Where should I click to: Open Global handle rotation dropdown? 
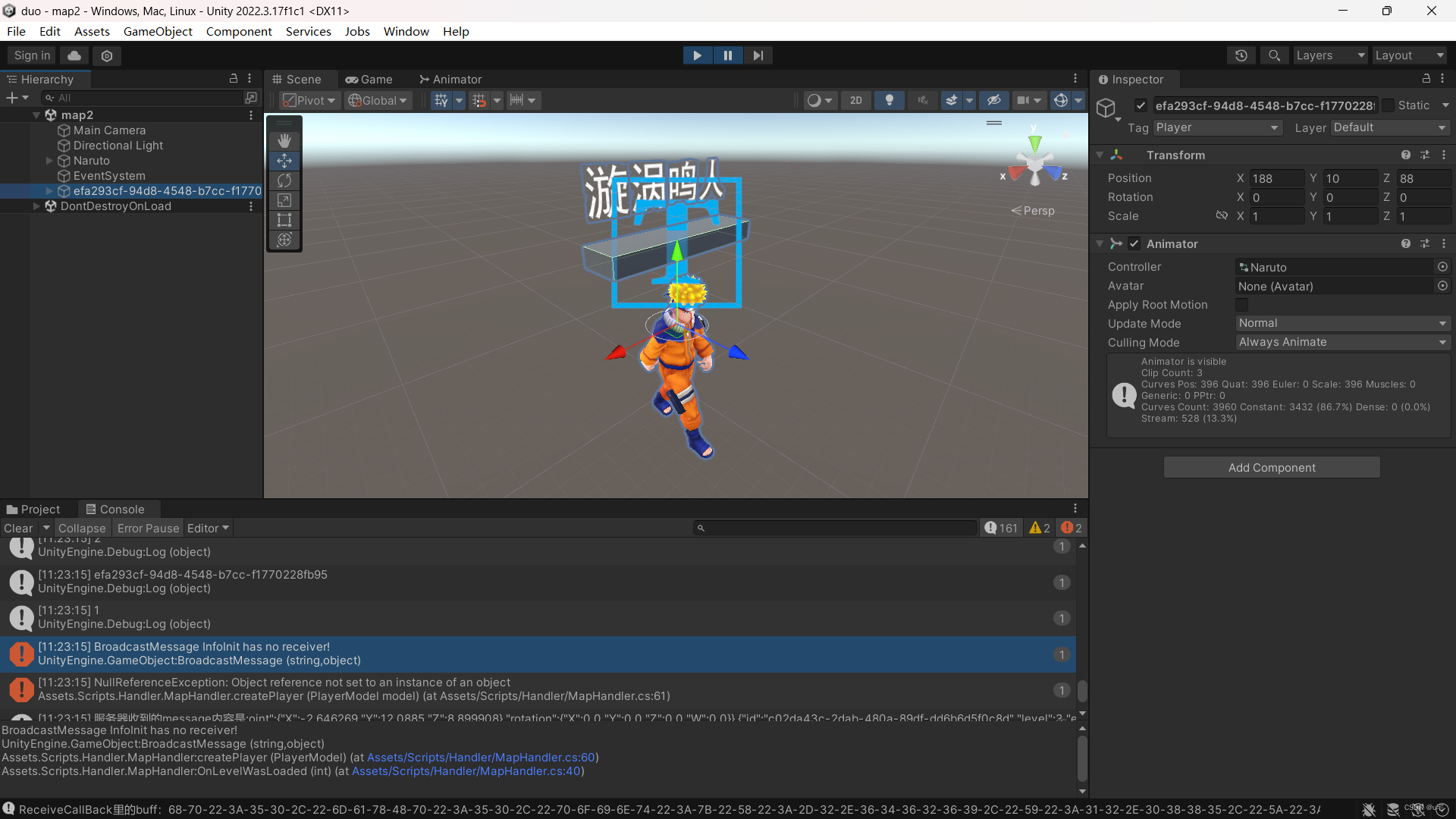pos(378,100)
